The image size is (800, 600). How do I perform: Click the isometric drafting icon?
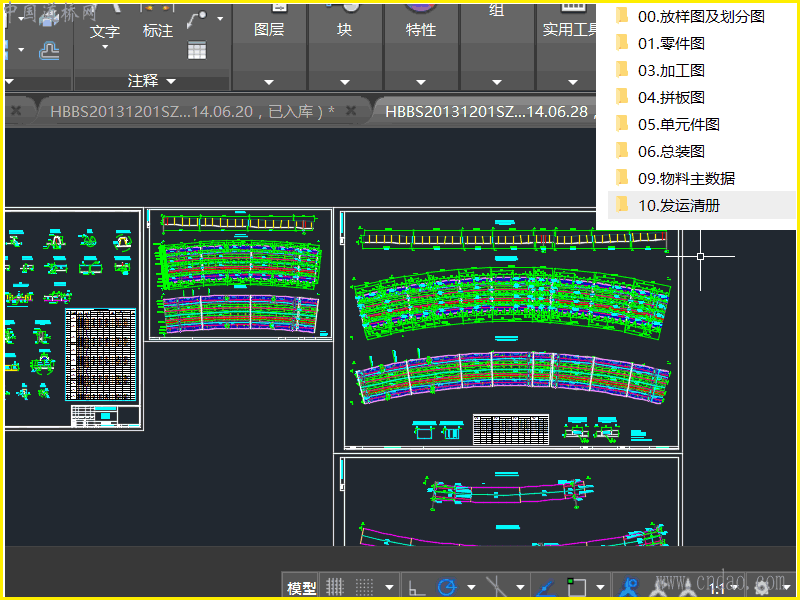point(496,587)
